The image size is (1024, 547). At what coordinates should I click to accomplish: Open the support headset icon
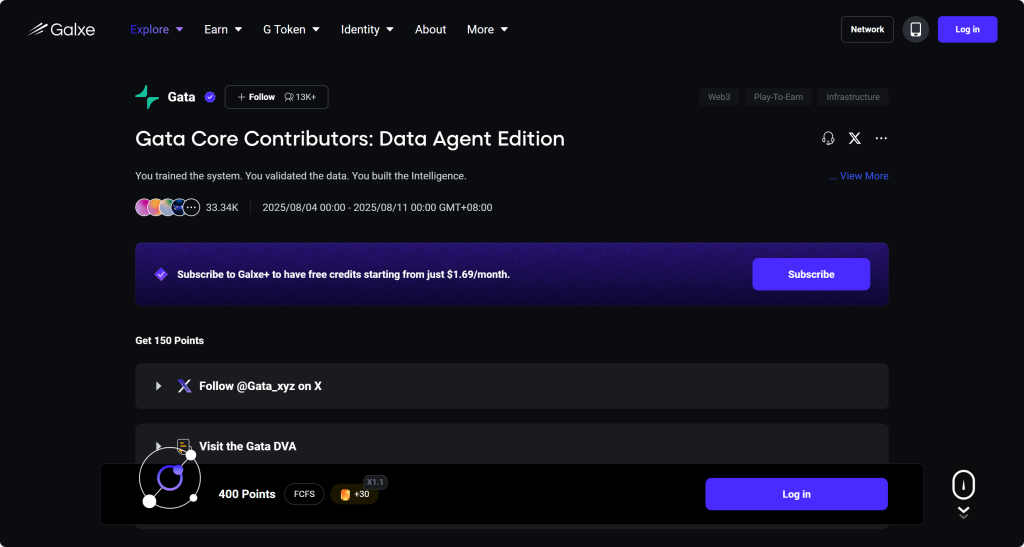[828, 138]
